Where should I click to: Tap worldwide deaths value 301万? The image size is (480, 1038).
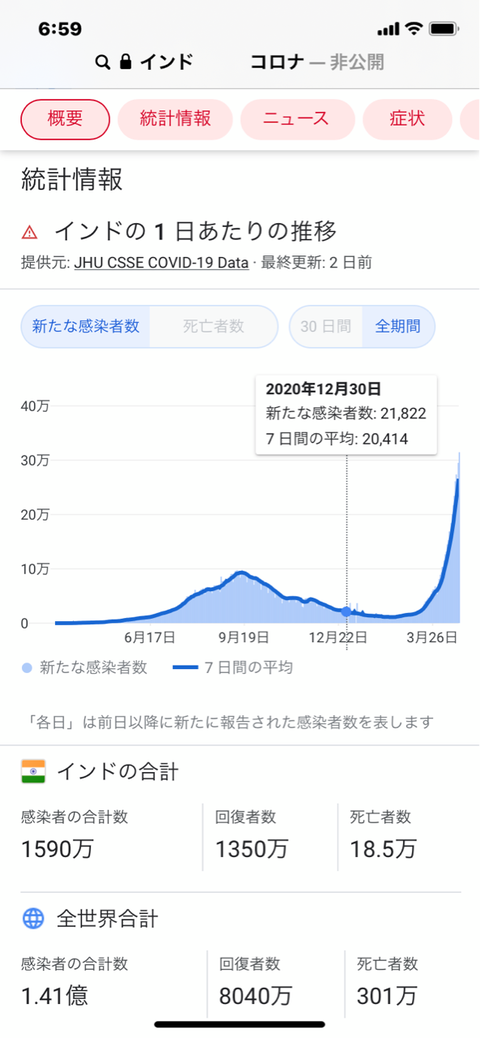387,996
